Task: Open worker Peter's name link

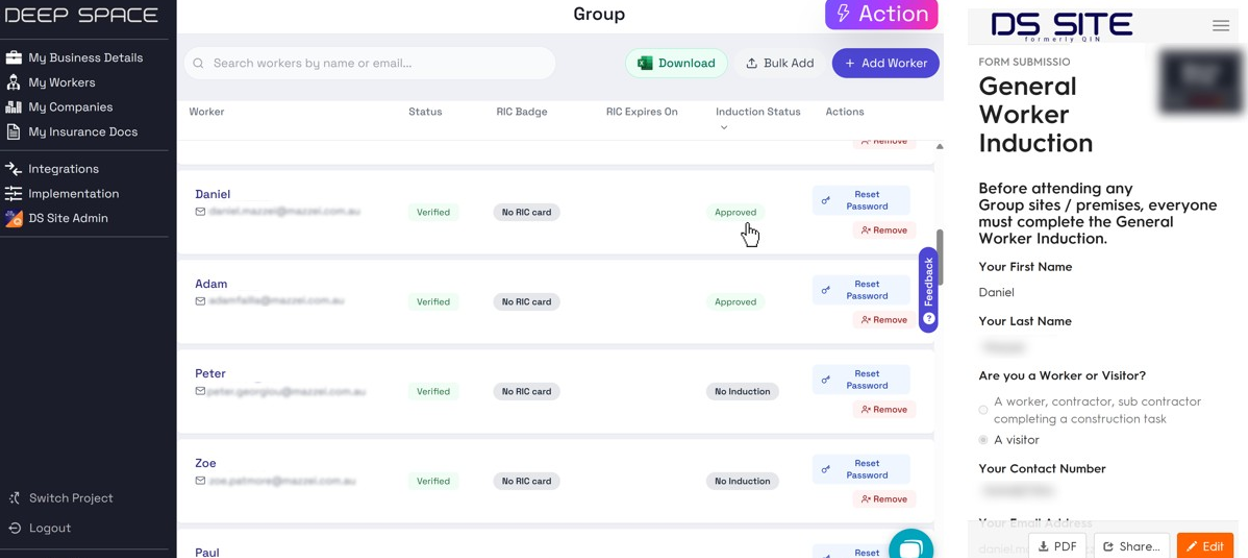Action: 210,373
